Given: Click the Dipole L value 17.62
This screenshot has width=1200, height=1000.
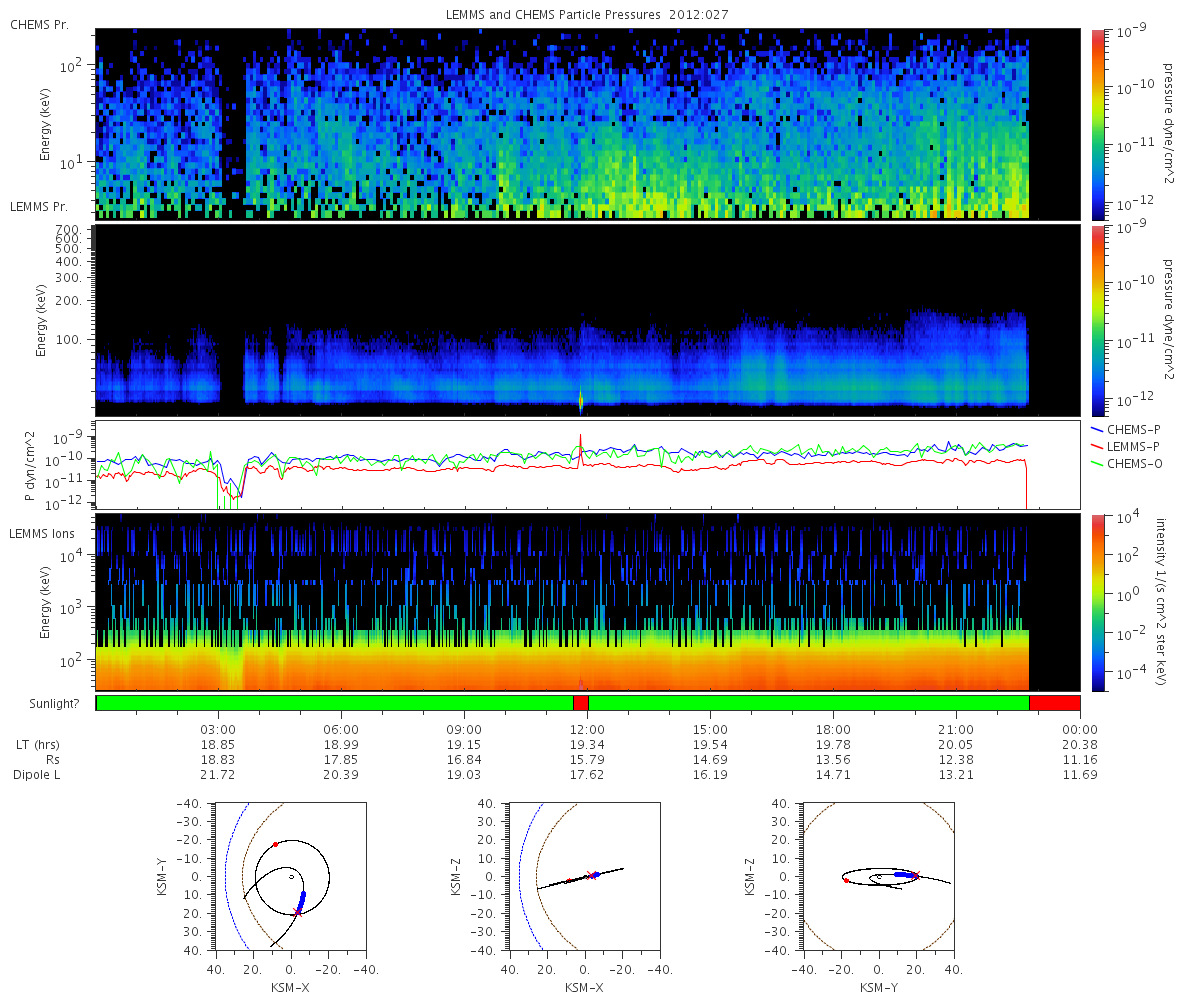Looking at the screenshot, I should (x=587, y=775).
